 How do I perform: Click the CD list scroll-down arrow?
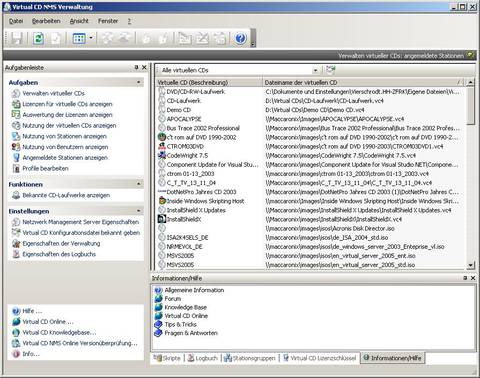click(470, 265)
